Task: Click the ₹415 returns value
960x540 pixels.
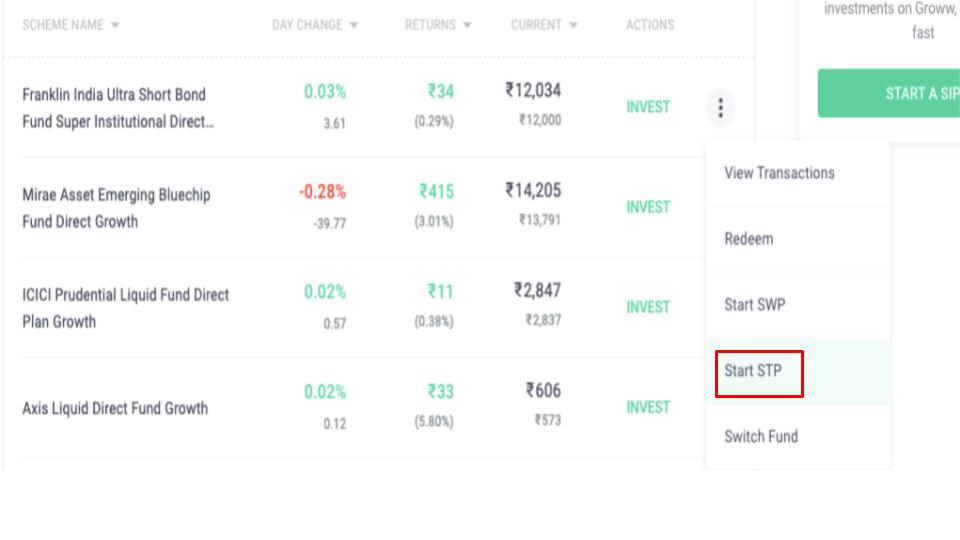Action: [437, 192]
